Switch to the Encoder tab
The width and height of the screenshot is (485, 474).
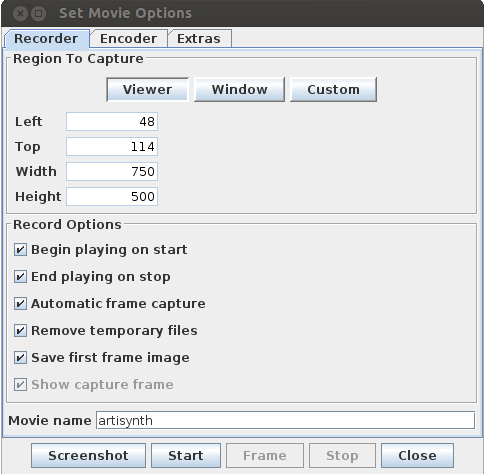click(129, 39)
